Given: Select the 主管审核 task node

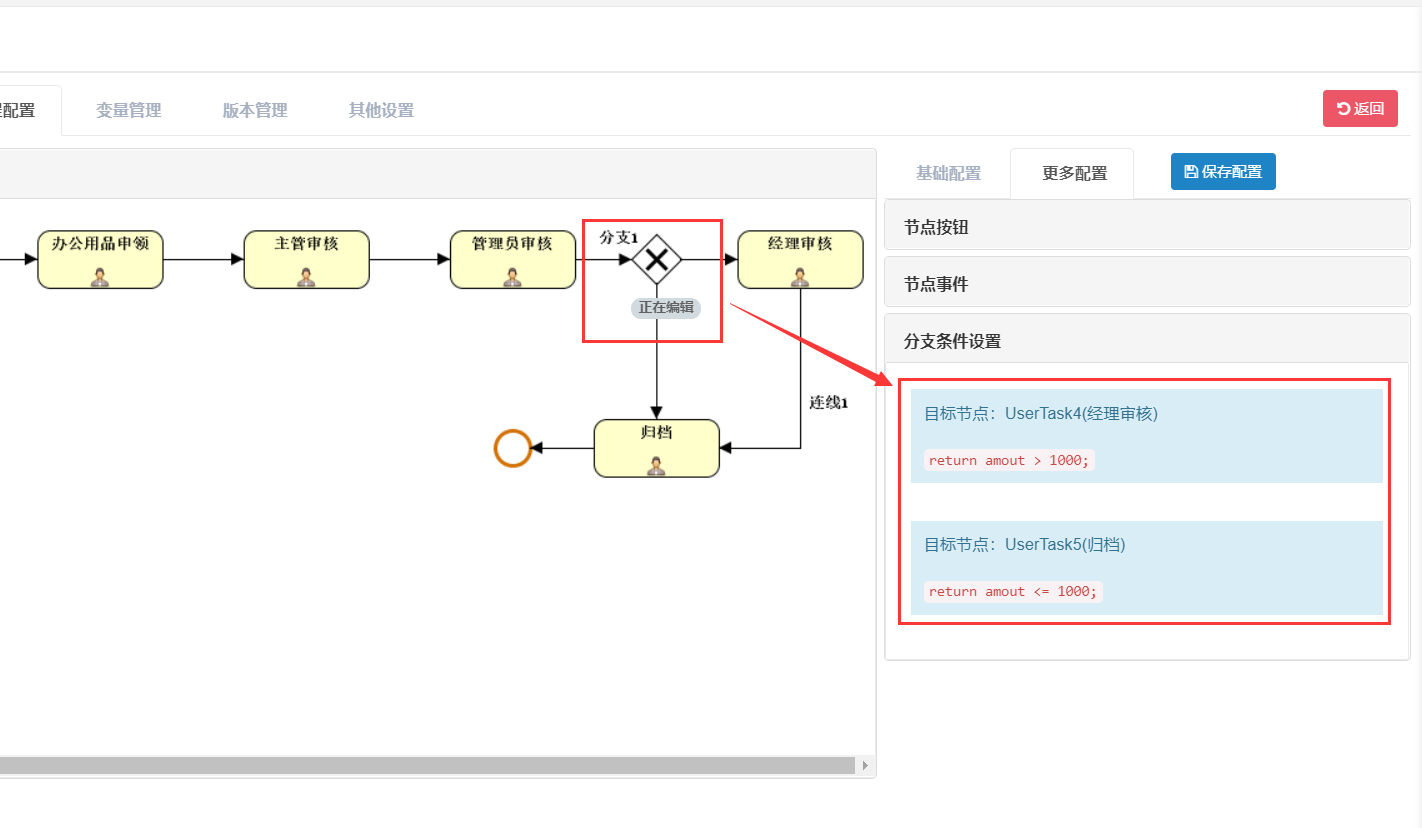Looking at the screenshot, I should tap(306, 260).
